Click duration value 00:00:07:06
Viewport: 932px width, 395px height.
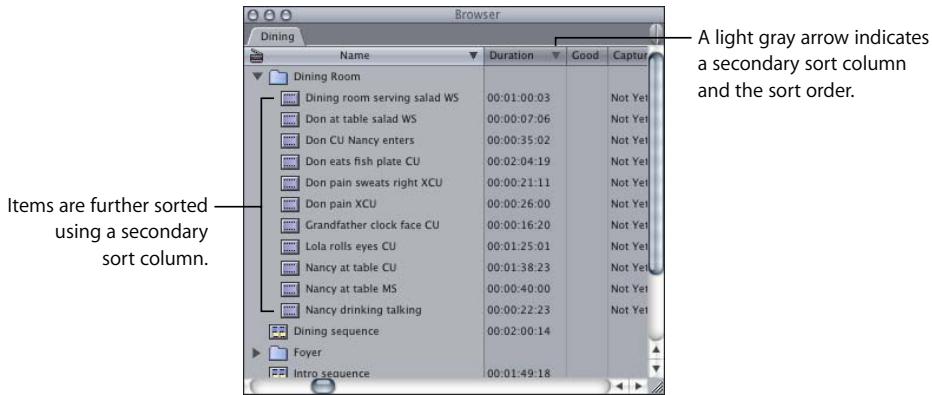[x=518, y=119]
